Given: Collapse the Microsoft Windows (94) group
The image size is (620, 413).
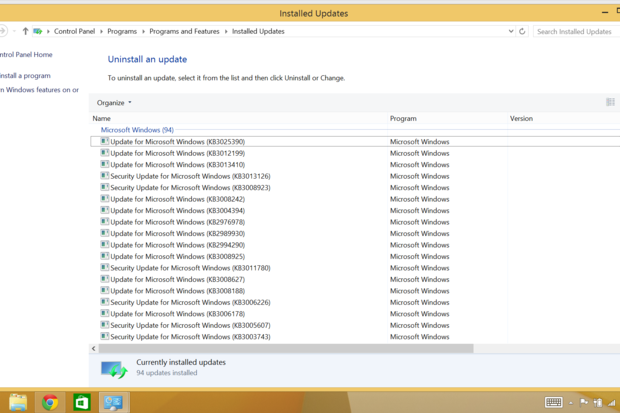Looking at the screenshot, I should 137,130.
